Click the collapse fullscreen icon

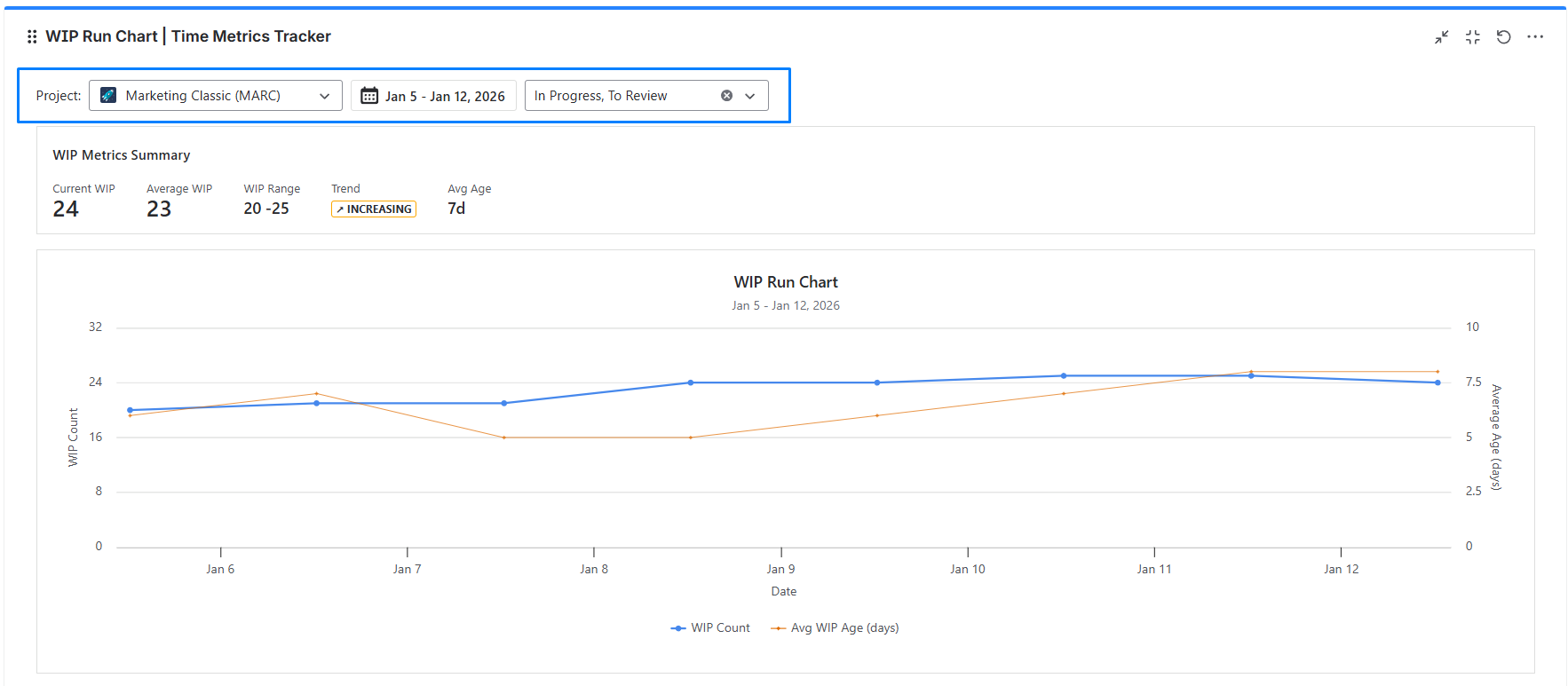point(1473,36)
